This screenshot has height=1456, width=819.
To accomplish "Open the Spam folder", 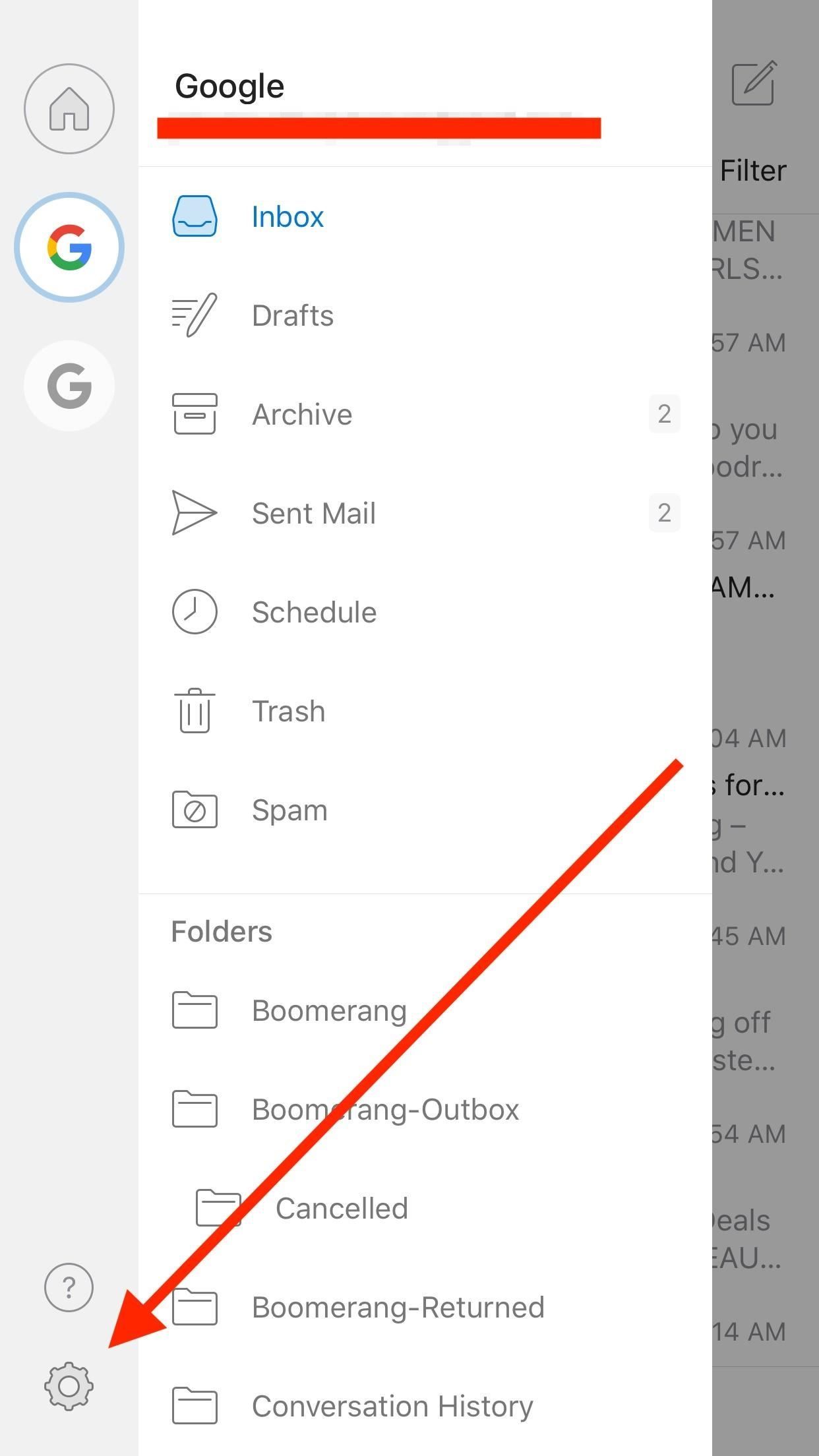I will point(289,810).
